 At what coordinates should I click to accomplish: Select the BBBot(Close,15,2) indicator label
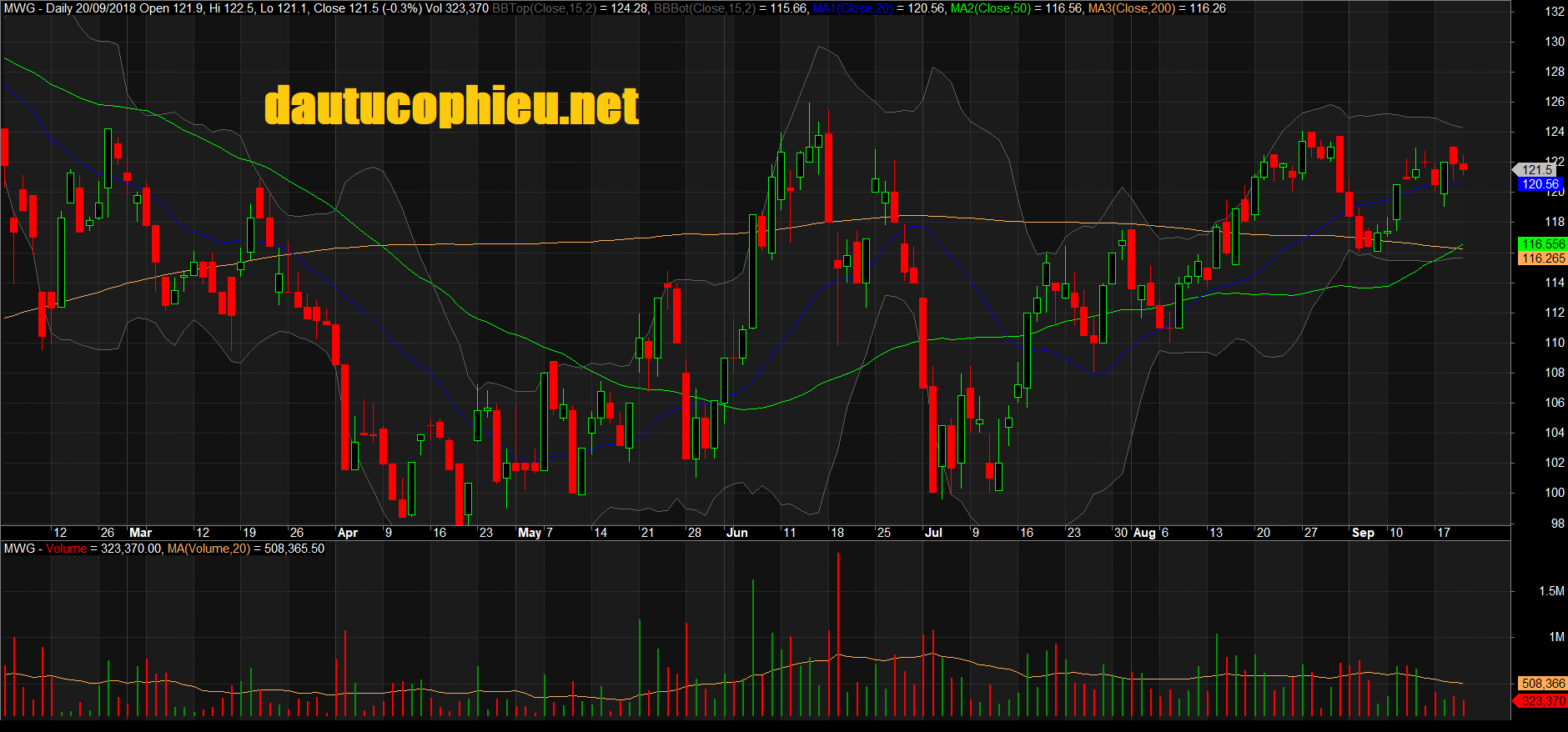704,8
